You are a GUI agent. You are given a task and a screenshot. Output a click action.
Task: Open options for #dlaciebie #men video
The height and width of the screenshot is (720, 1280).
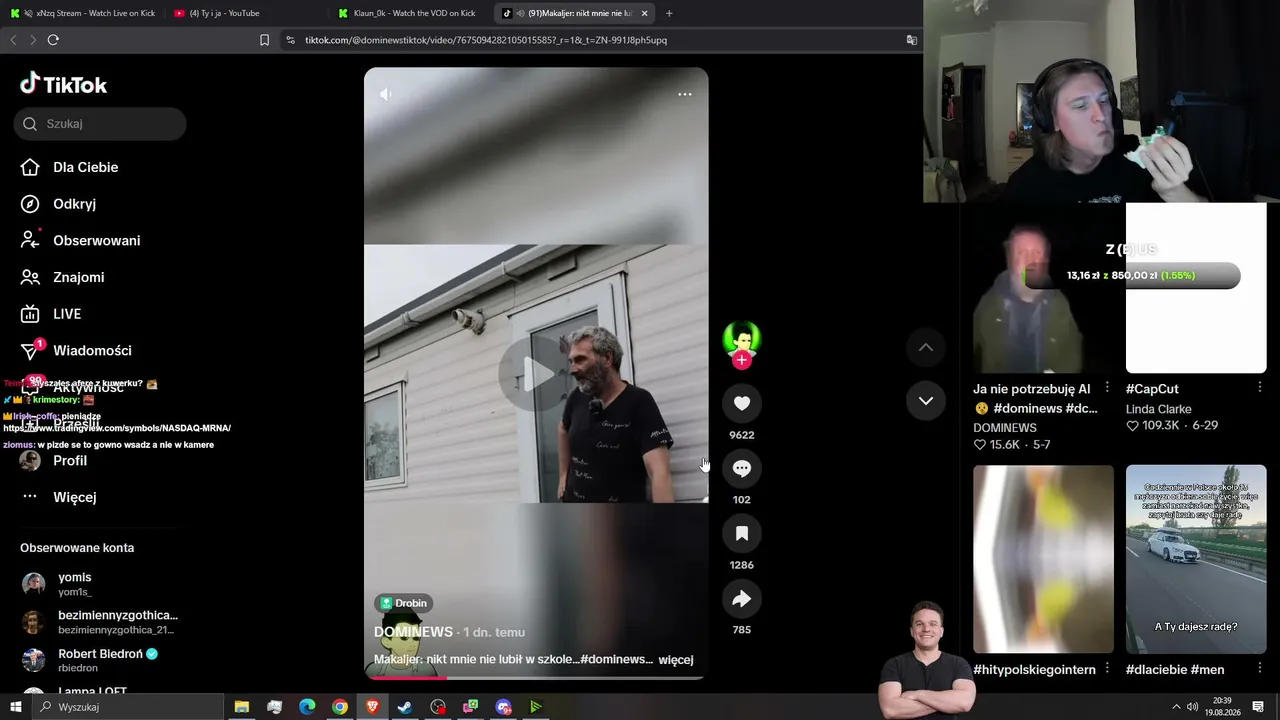(x=1260, y=669)
